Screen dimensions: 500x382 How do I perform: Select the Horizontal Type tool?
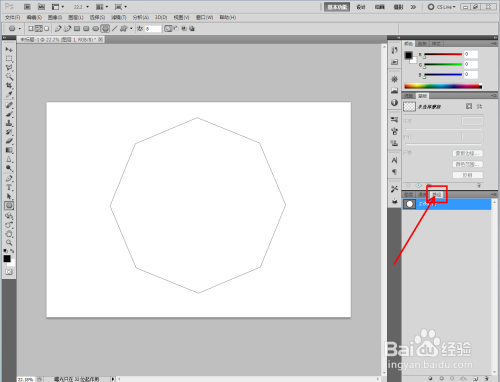tap(9, 188)
